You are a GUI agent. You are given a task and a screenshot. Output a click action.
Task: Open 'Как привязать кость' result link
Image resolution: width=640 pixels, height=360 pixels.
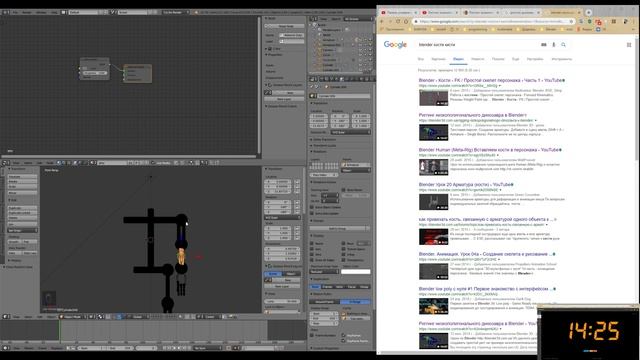(x=487, y=219)
